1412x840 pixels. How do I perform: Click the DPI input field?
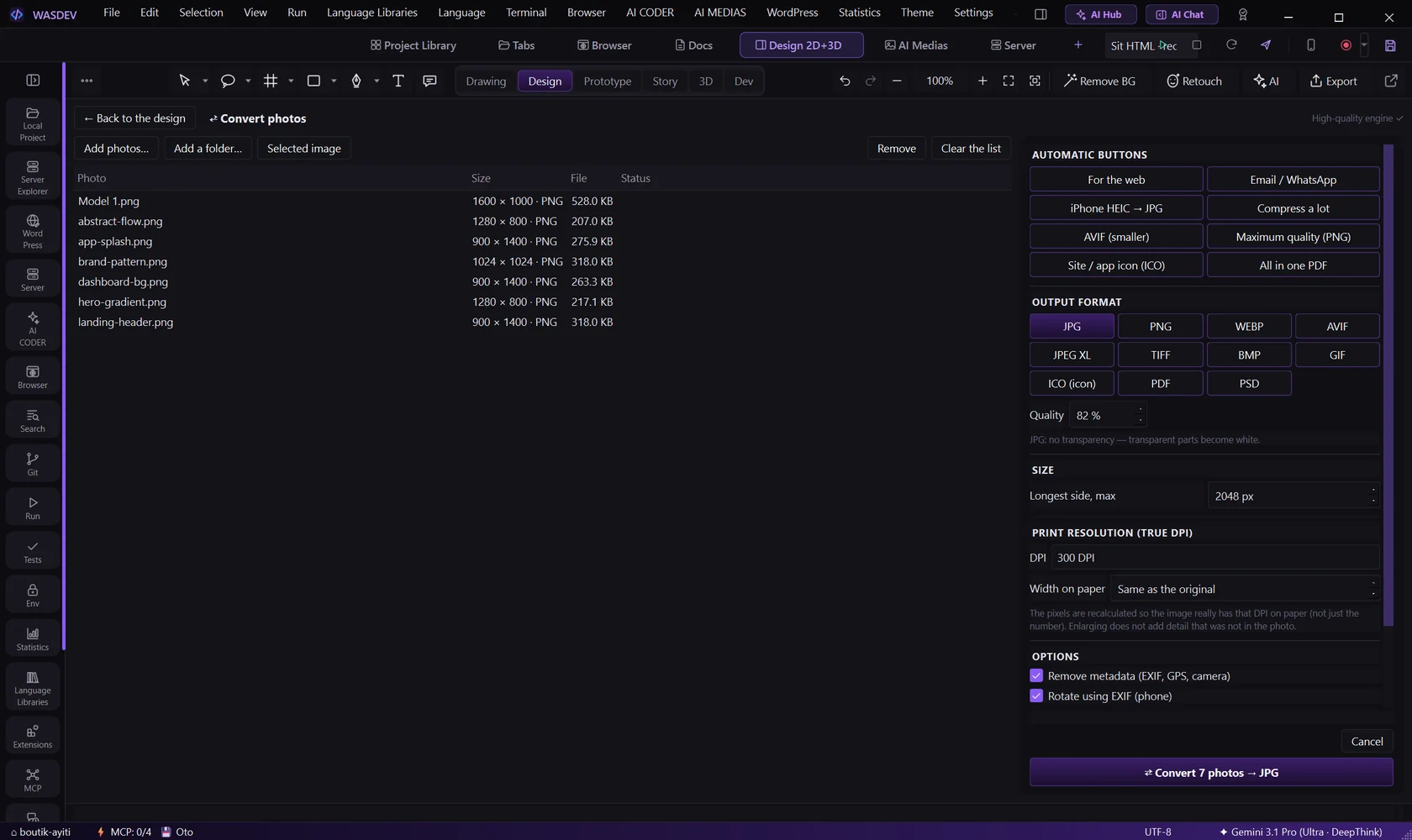(x=1215, y=558)
